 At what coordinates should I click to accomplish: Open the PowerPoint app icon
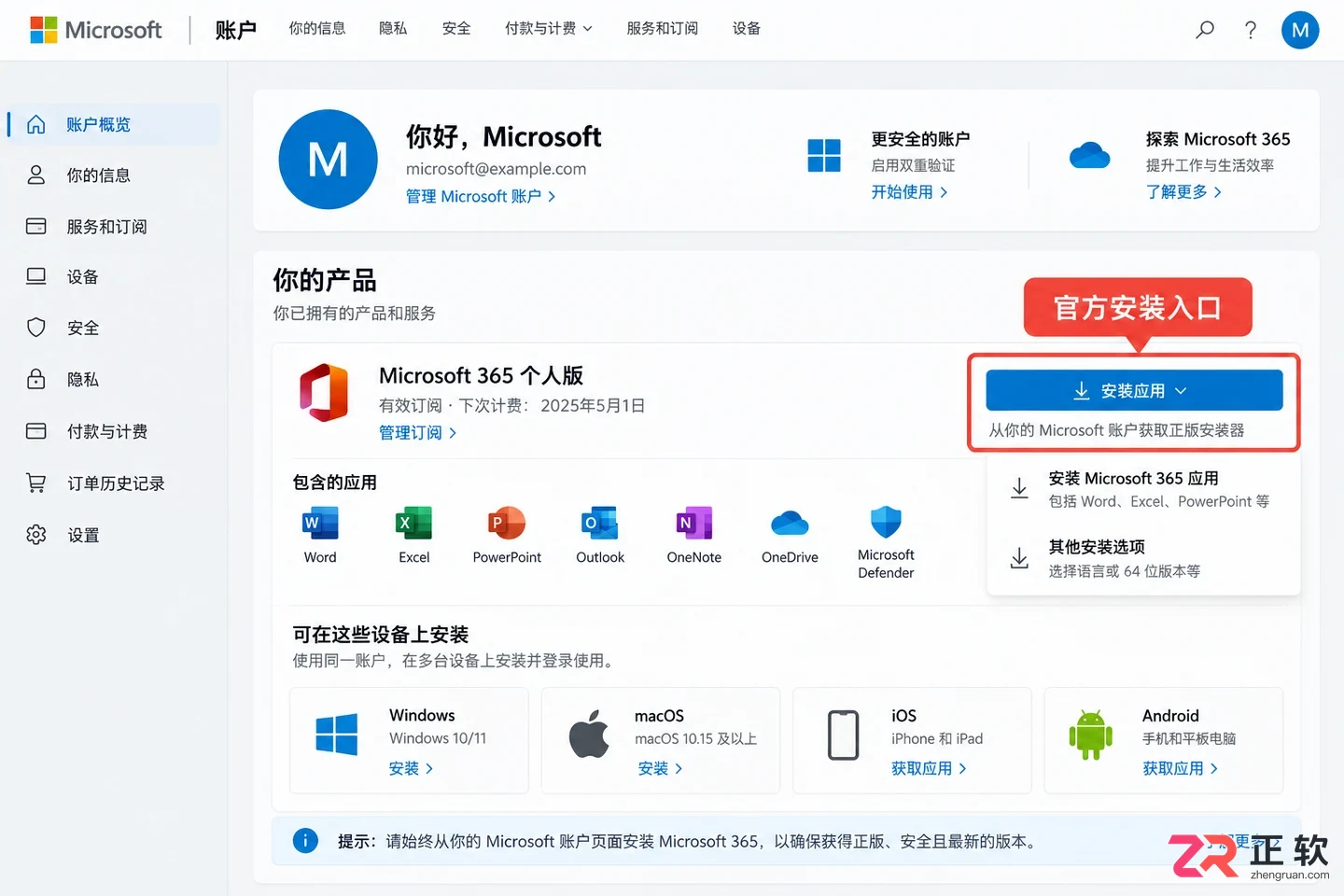[x=507, y=524]
